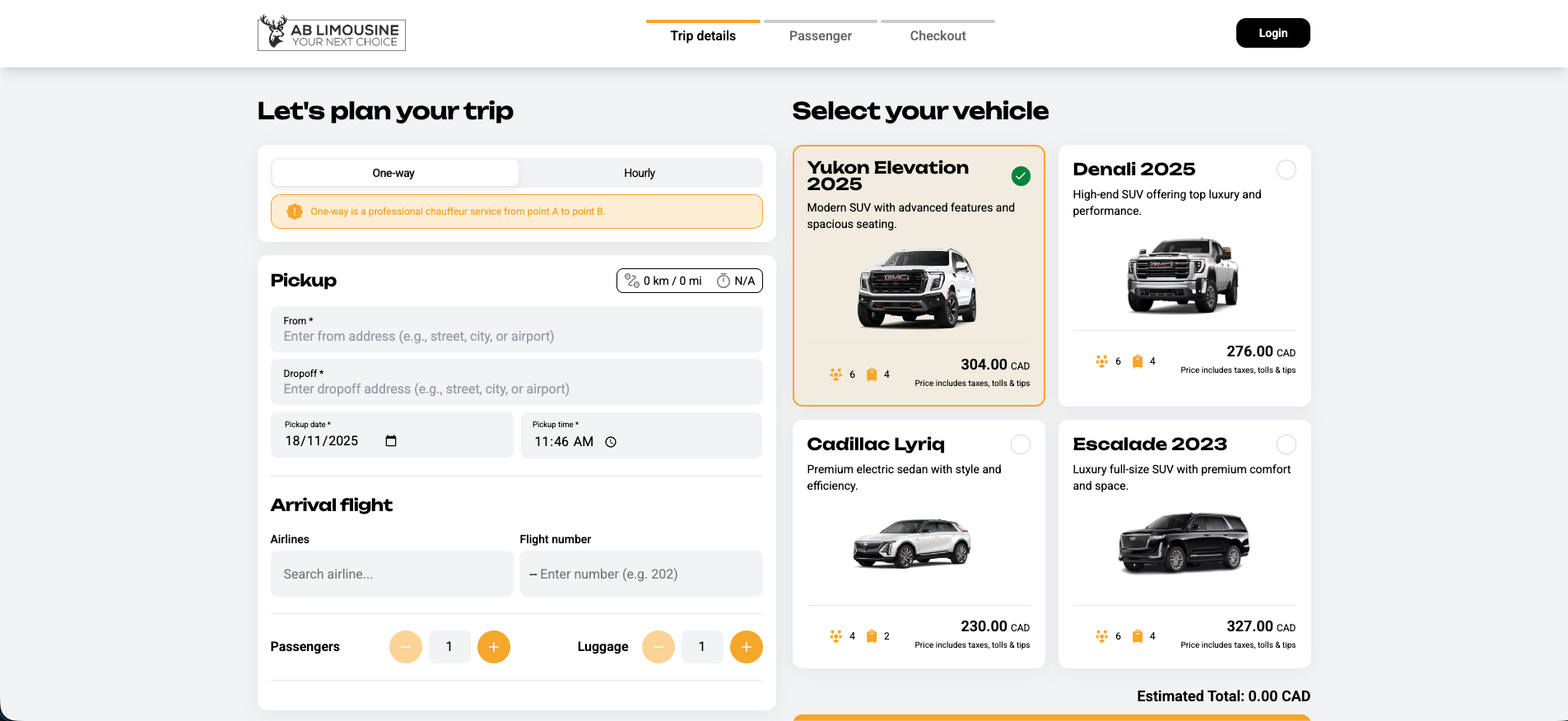The height and width of the screenshot is (721, 1568).
Task: Click the Escalade 2023 title
Action: [x=1150, y=444]
